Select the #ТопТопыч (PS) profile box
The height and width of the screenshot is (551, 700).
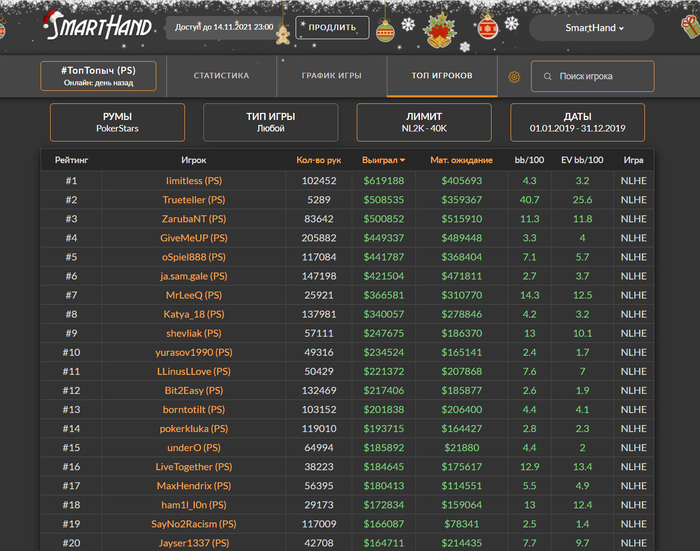[x=98, y=76]
